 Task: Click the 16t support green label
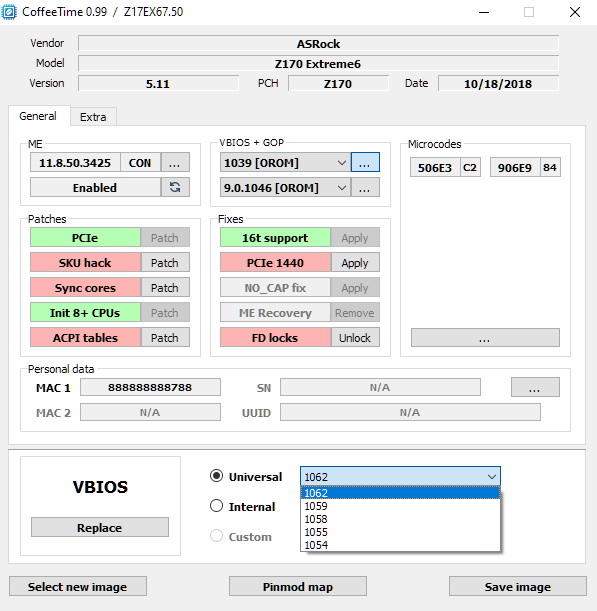[x=275, y=238]
